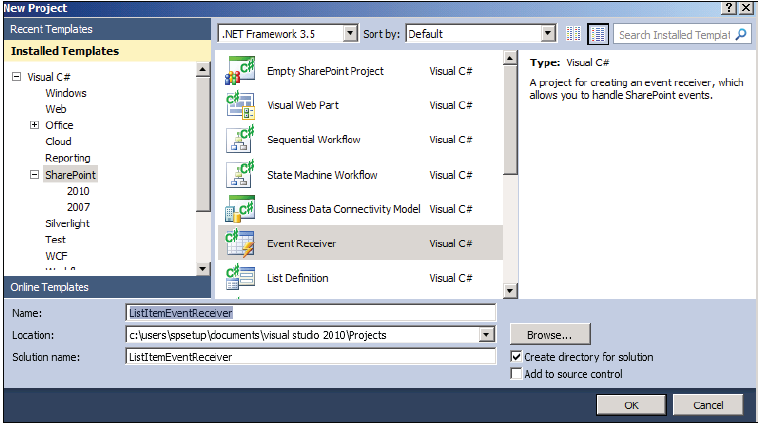The height and width of the screenshot is (425, 758).
Task: Click the template tree scrollbar thumb
Action: [203, 144]
